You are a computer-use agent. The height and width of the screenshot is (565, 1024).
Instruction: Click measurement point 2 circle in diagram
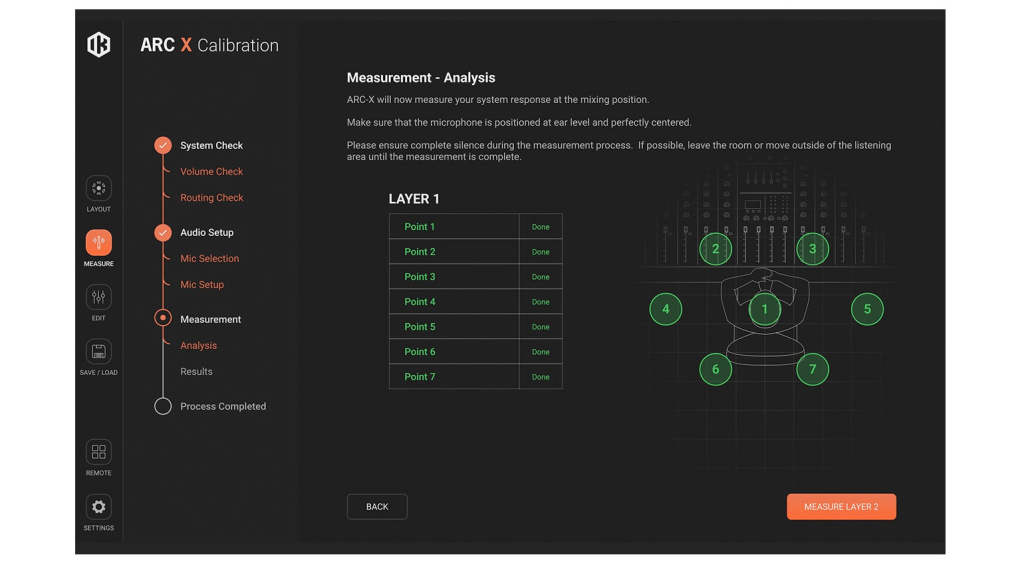(716, 249)
